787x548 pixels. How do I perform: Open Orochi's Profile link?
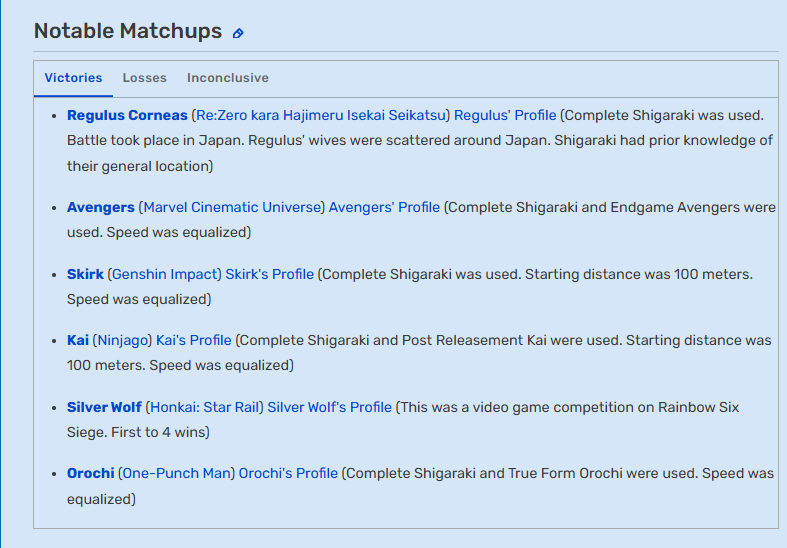click(x=288, y=473)
